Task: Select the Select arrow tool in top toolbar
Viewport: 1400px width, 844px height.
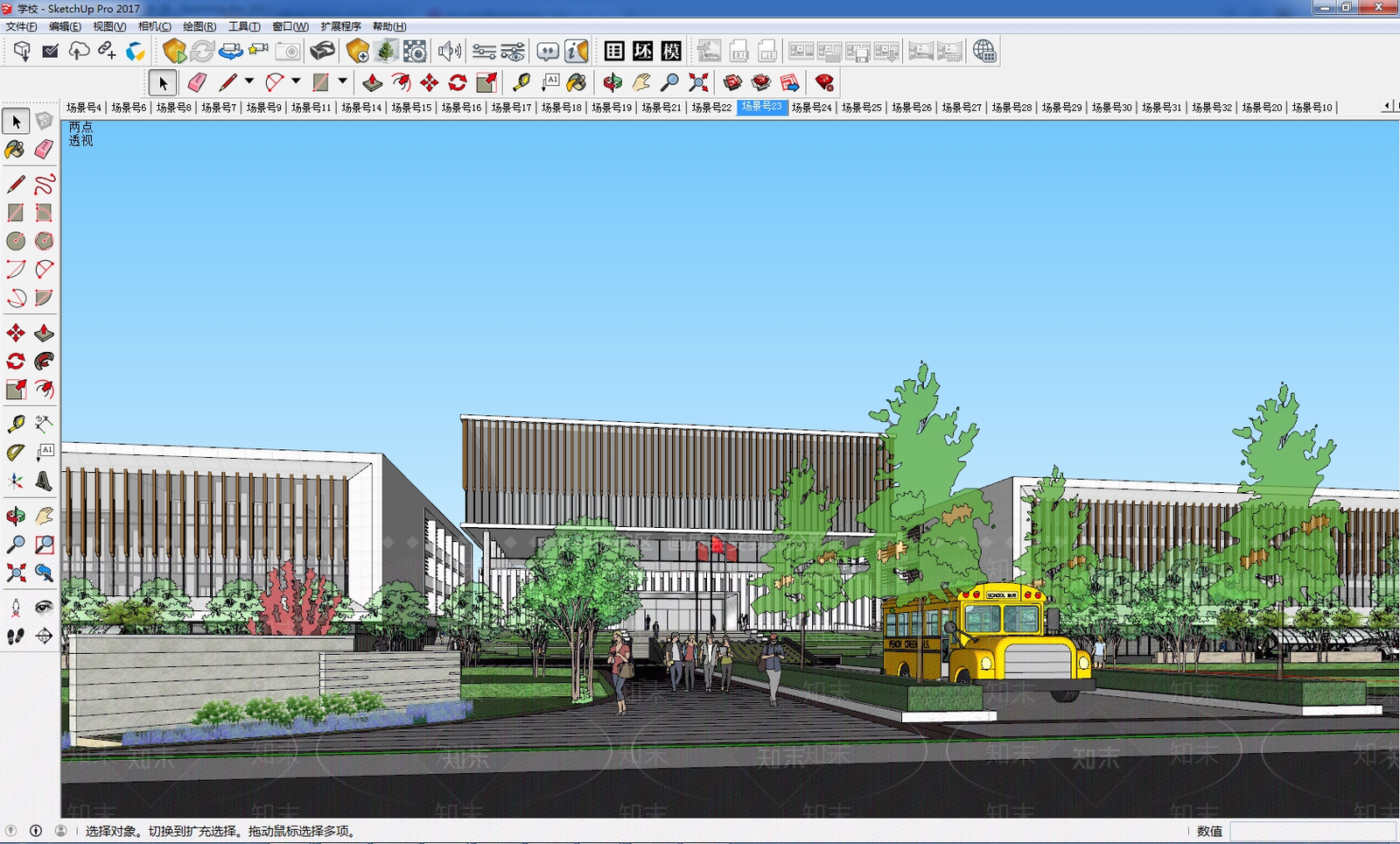Action: coord(163,82)
